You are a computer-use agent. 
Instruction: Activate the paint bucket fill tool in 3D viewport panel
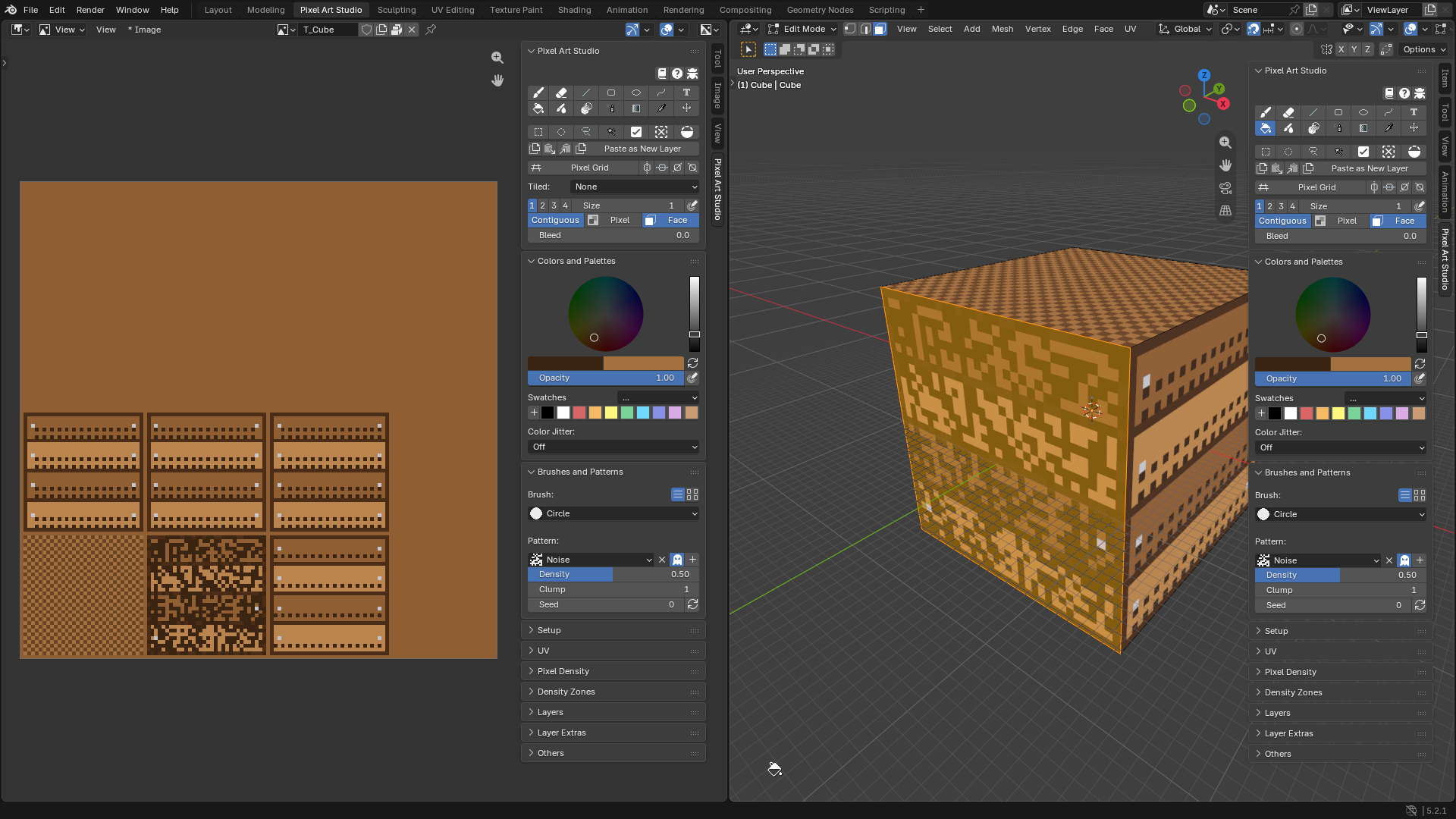(1265, 128)
